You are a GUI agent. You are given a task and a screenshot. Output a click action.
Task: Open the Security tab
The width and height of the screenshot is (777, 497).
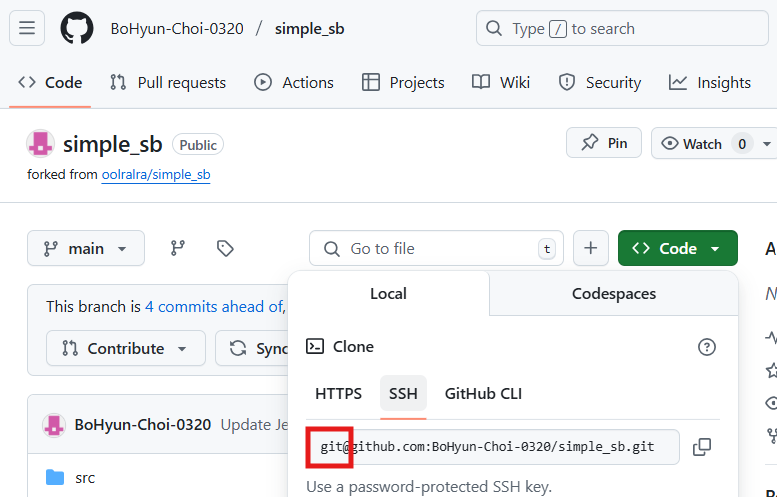tap(600, 82)
